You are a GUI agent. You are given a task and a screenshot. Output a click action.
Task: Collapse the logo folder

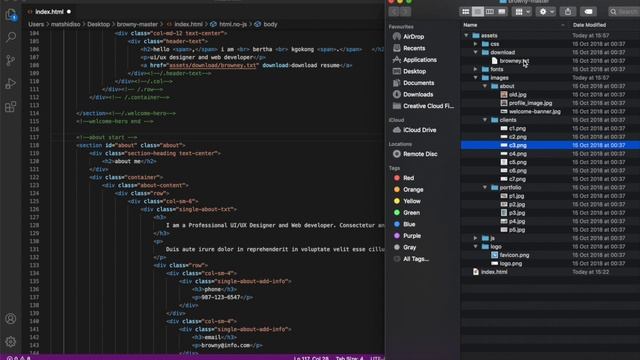pos(476,247)
